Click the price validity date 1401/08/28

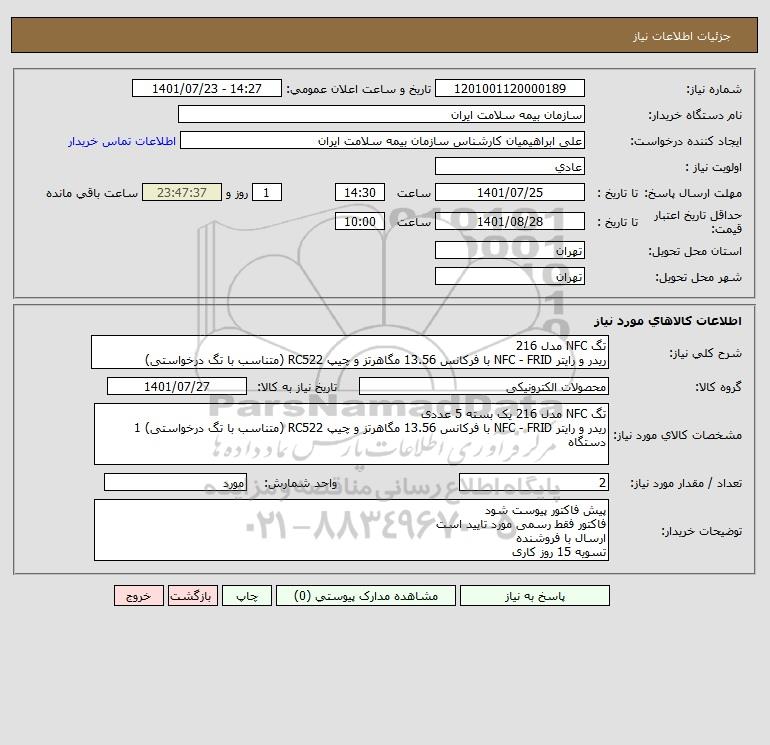(x=510, y=221)
